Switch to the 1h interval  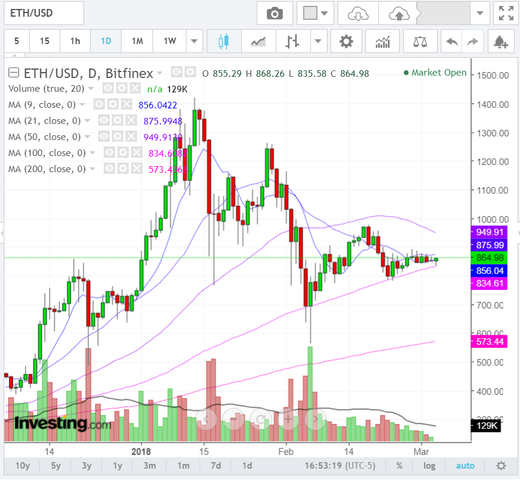coord(75,41)
